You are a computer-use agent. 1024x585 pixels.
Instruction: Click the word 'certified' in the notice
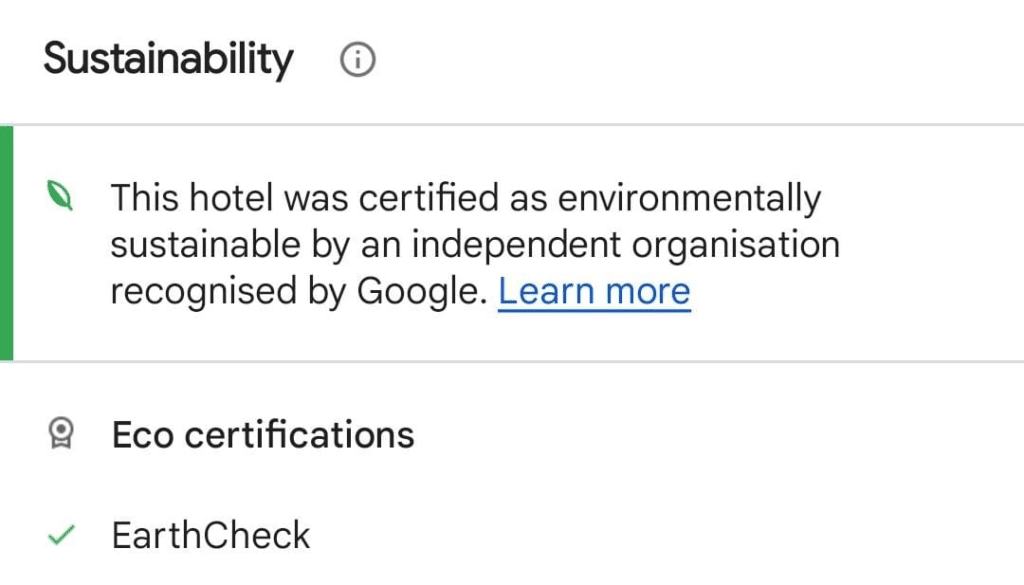[429, 198]
